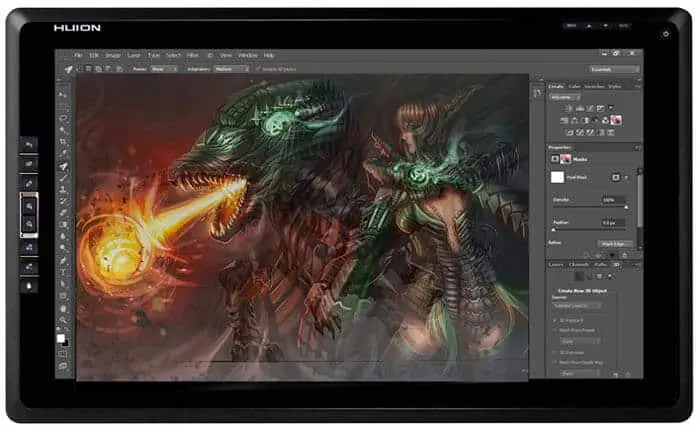
Task: Adjust the Feather slider handle
Action: point(554,229)
